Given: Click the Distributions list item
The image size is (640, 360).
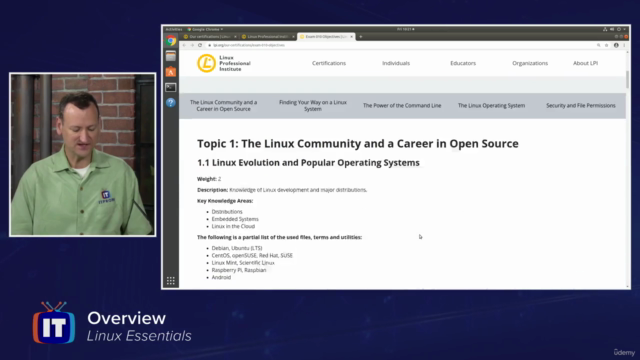Looking at the screenshot, I should pyautogui.click(x=227, y=212).
